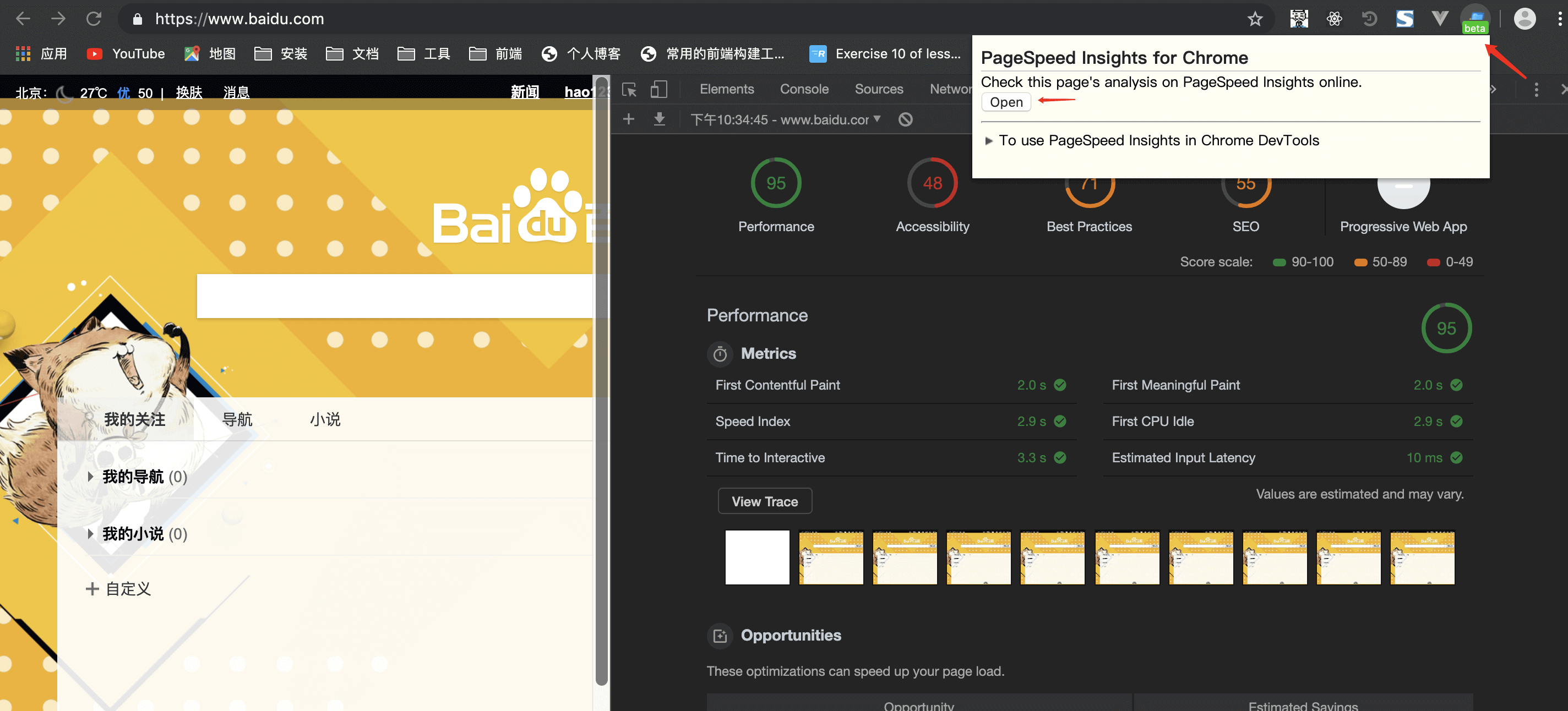Viewport: 1568px width, 711px height.
Task: Click the browser forward arrow
Action: point(58,19)
